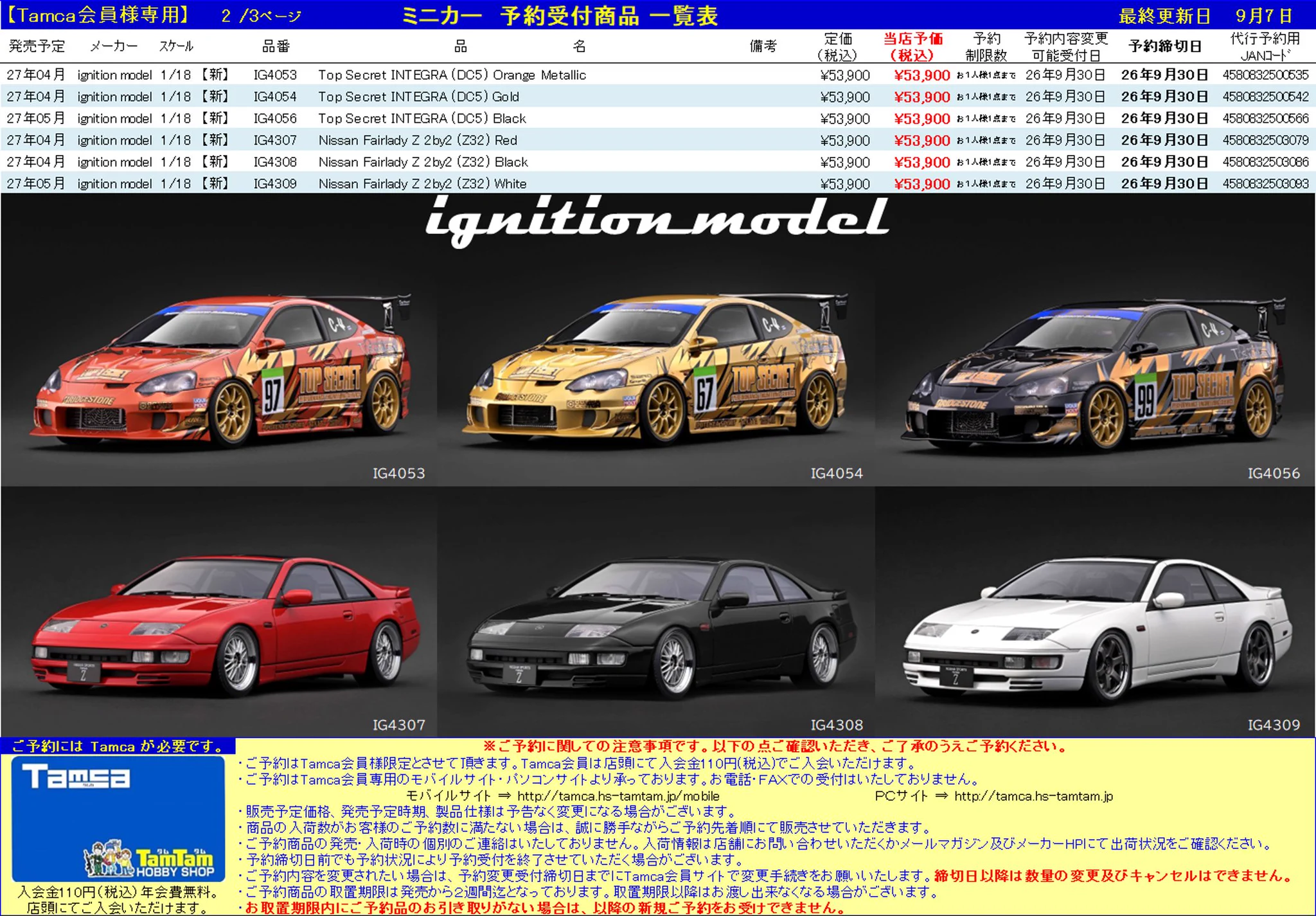Click the Tamca membership card image
1316x916 pixels.
click(118, 818)
